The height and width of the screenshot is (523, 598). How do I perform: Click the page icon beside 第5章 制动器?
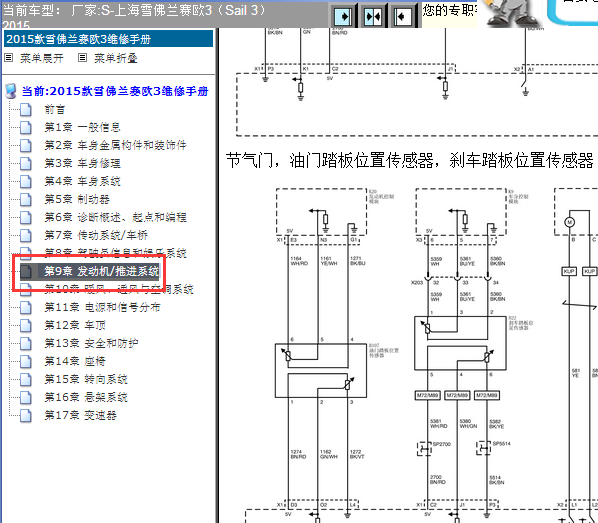point(26,199)
